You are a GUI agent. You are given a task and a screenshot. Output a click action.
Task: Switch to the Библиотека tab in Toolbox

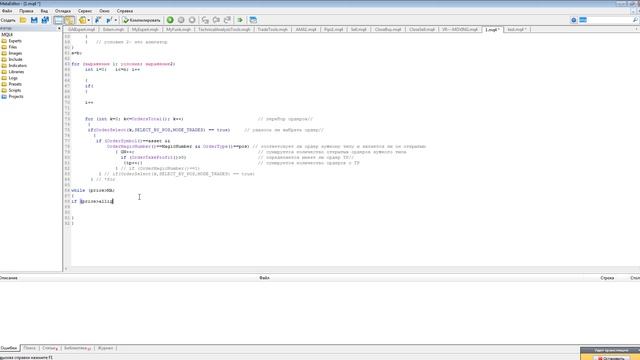(x=77, y=348)
